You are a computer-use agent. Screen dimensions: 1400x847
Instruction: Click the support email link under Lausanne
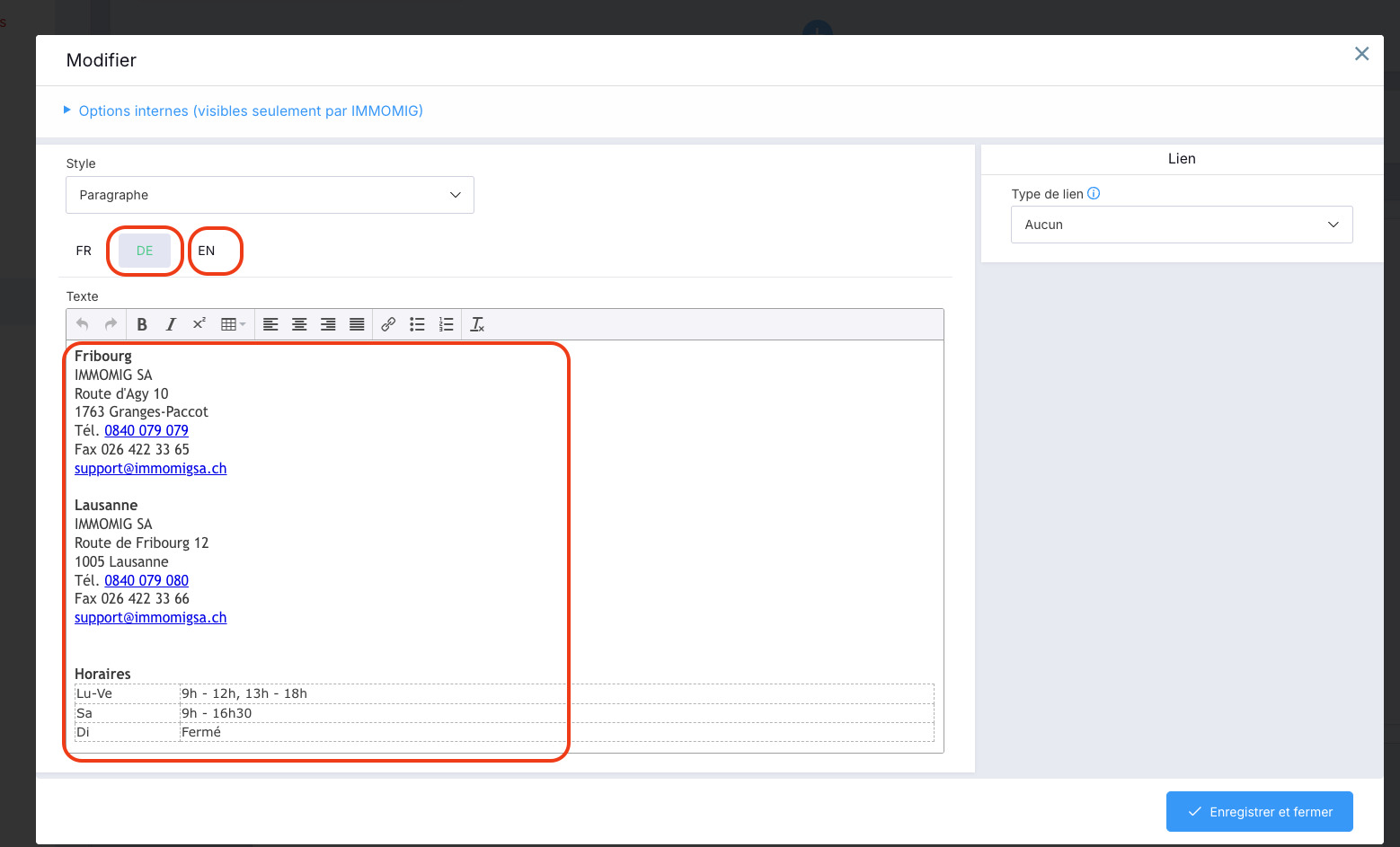(151, 617)
